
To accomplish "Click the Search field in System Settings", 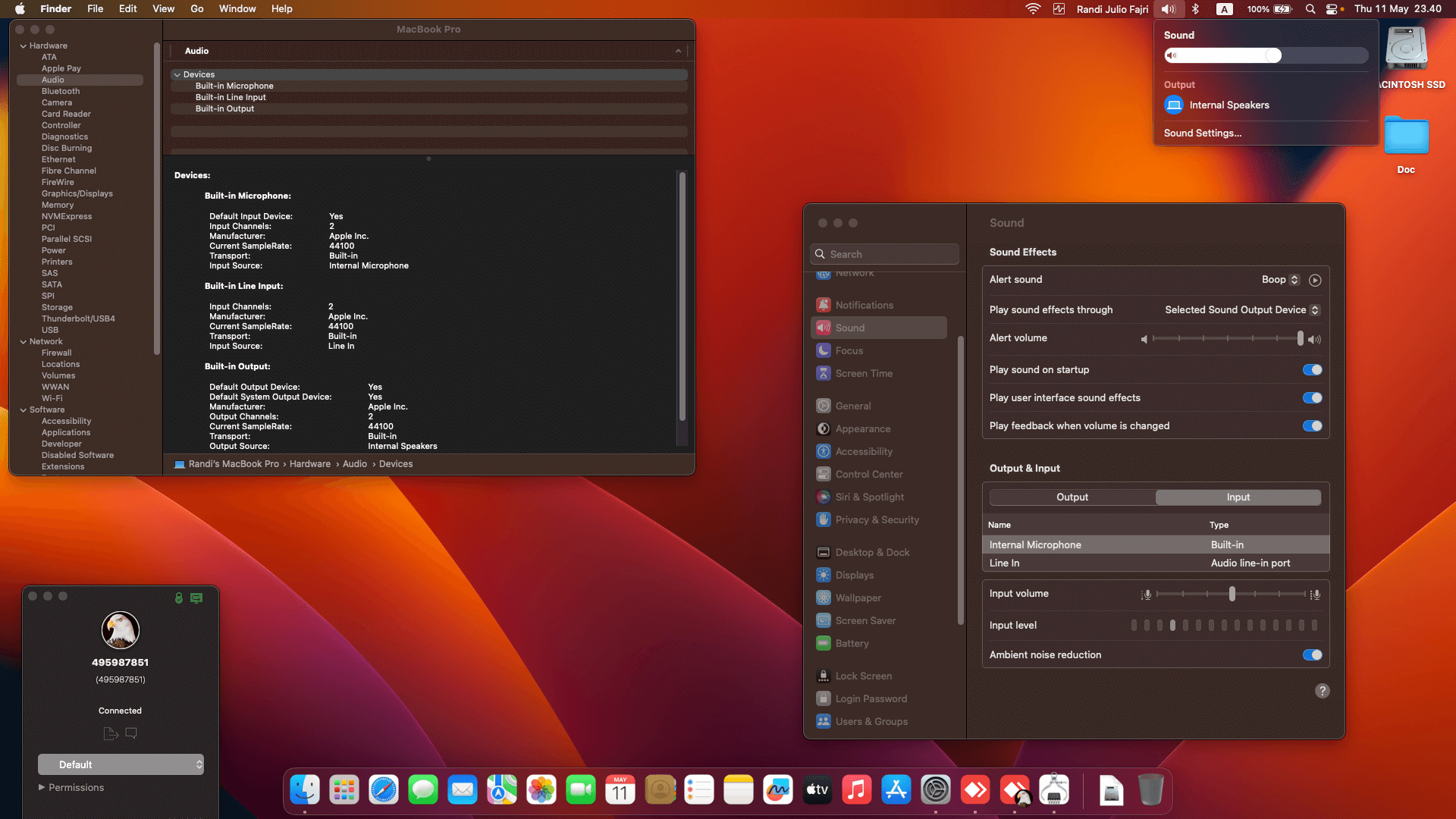I will pyautogui.click(x=885, y=254).
